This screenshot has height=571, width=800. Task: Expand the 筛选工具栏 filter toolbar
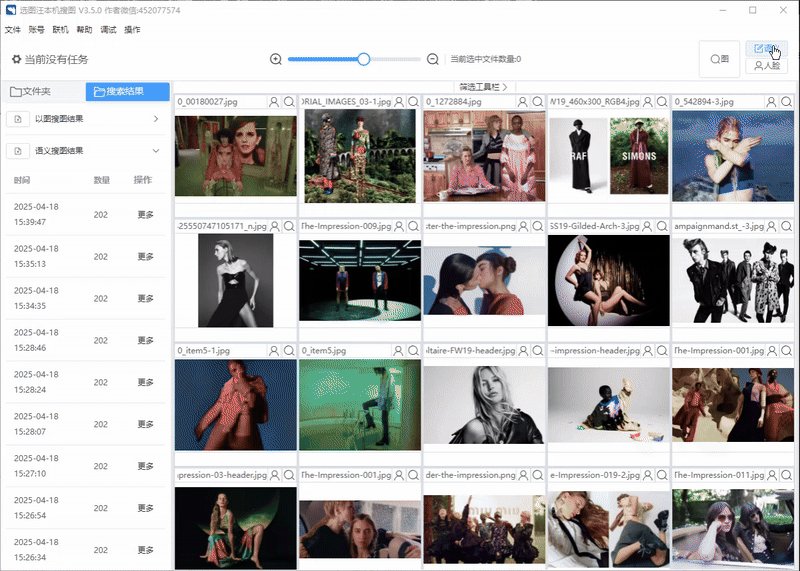(x=484, y=87)
